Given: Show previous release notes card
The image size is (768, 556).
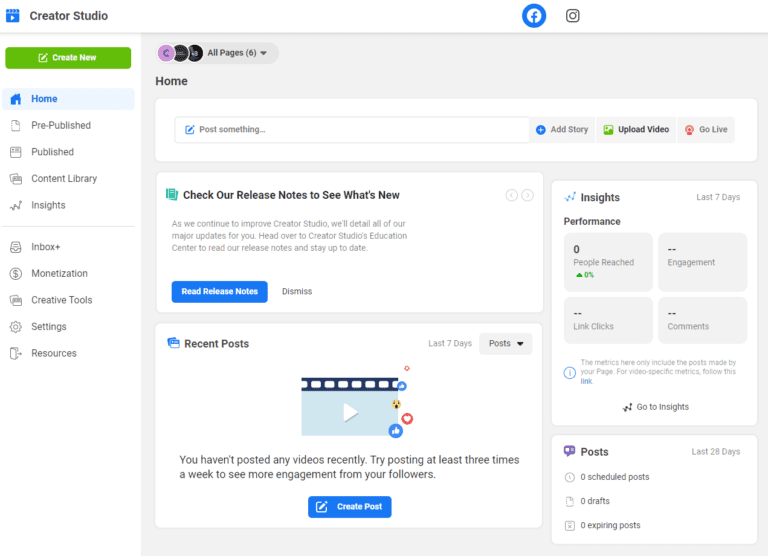Looking at the screenshot, I should [x=512, y=196].
